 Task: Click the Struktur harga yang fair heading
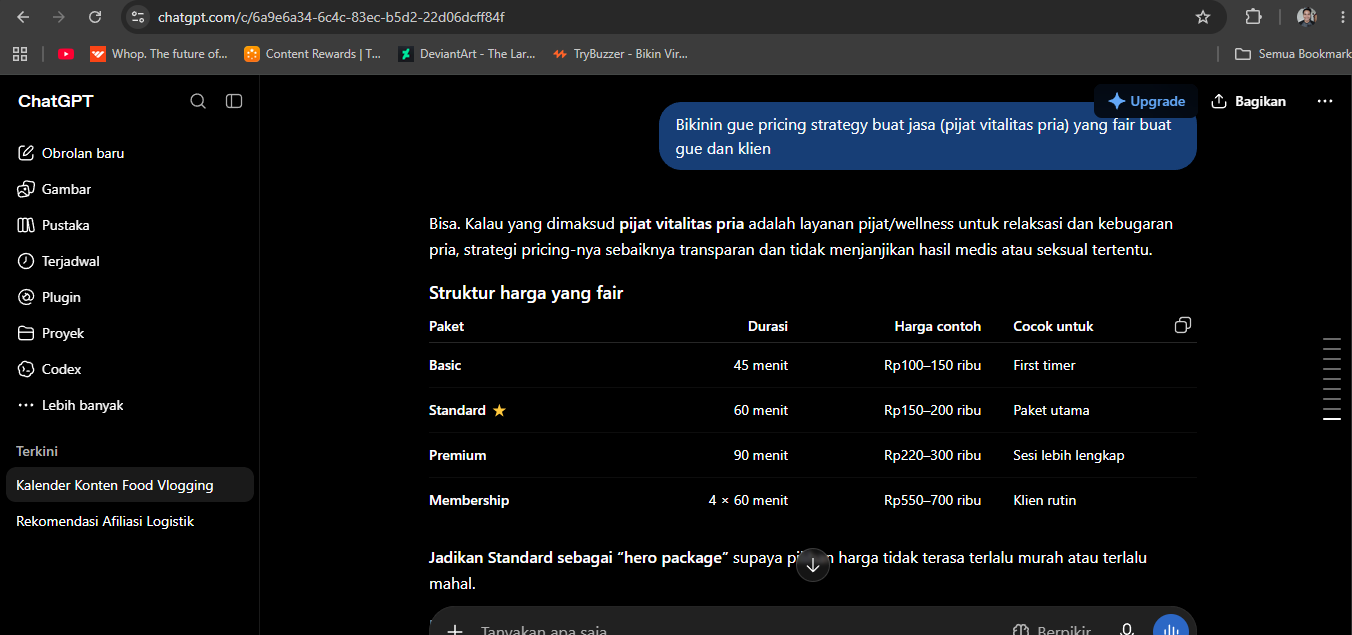pos(526,293)
